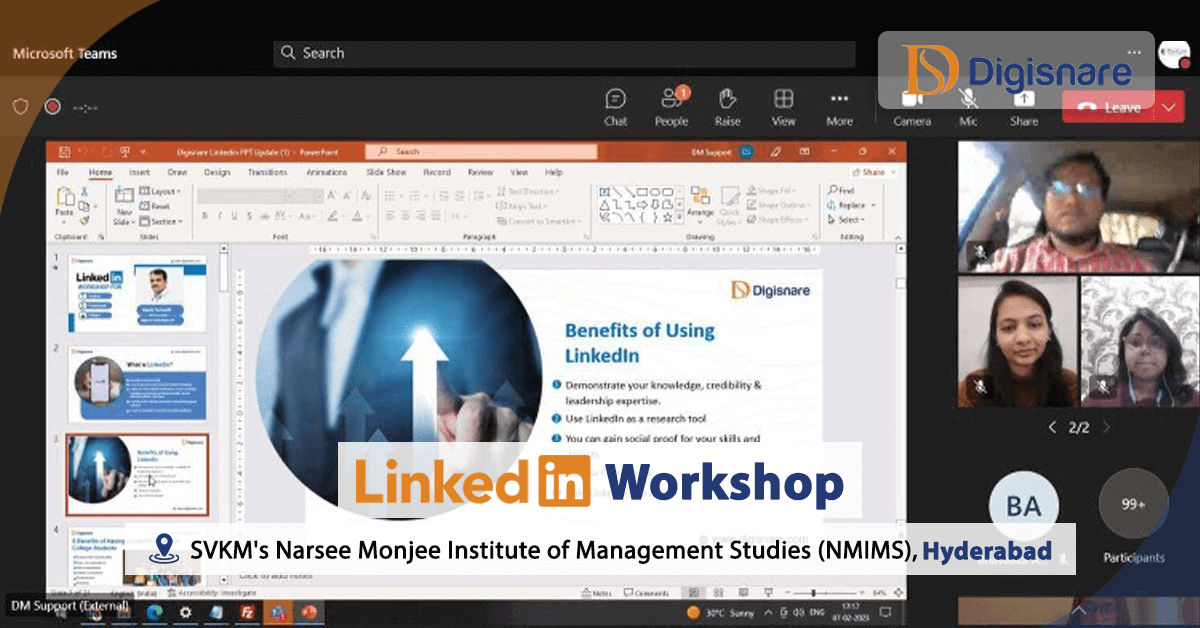Click Find in the Editing group
The height and width of the screenshot is (628, 1200).
pos(840,190)
